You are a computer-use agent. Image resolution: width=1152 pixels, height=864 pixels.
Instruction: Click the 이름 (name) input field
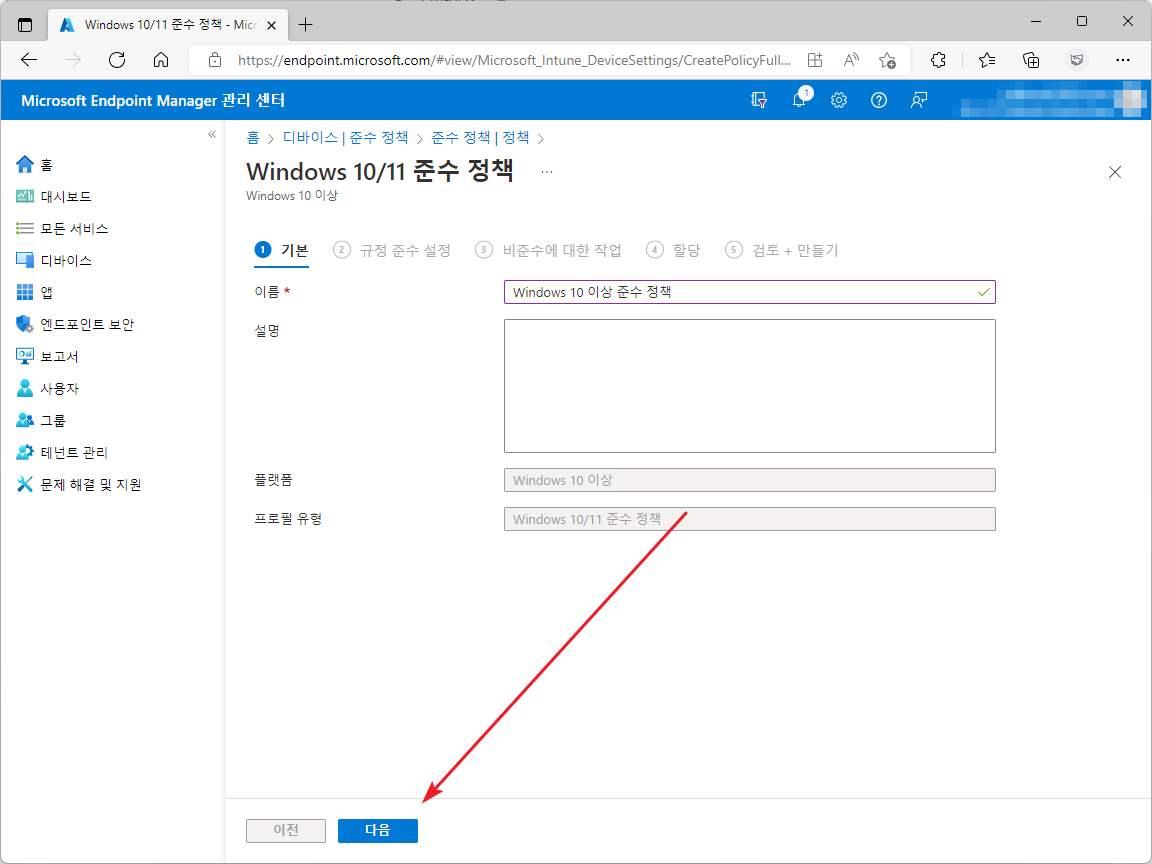(749, 292)
